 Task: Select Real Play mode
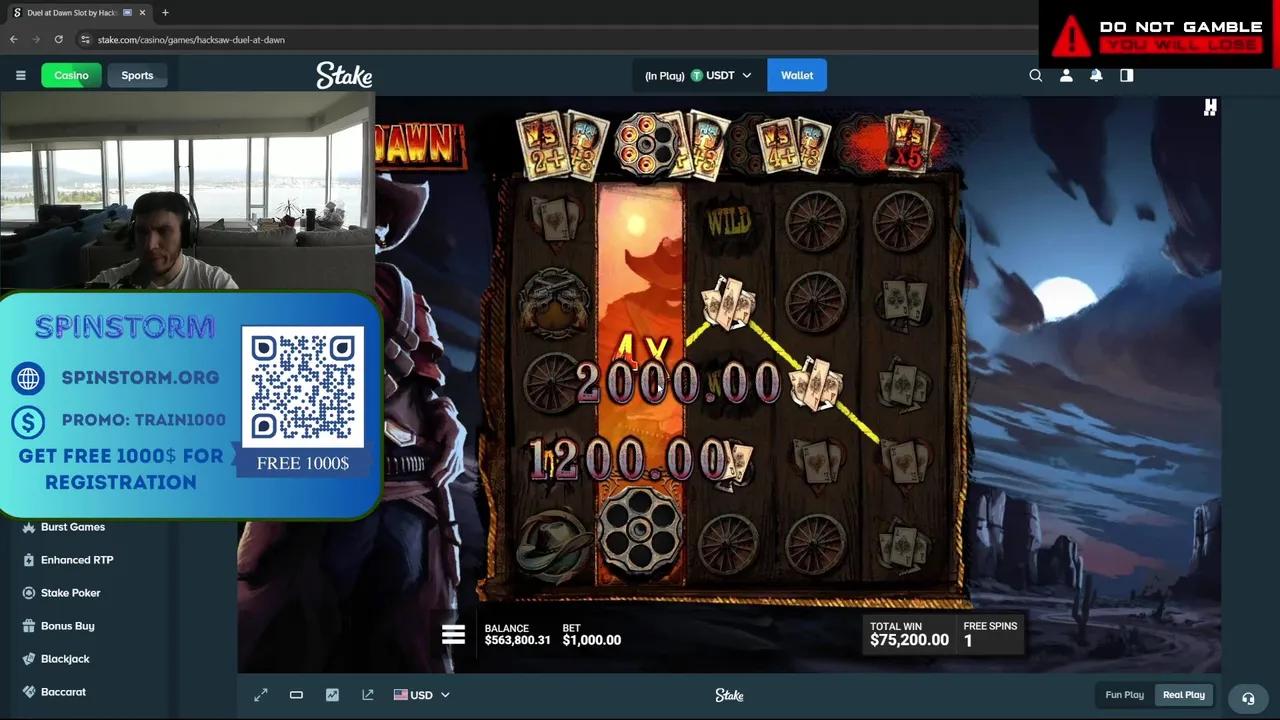1184,695
